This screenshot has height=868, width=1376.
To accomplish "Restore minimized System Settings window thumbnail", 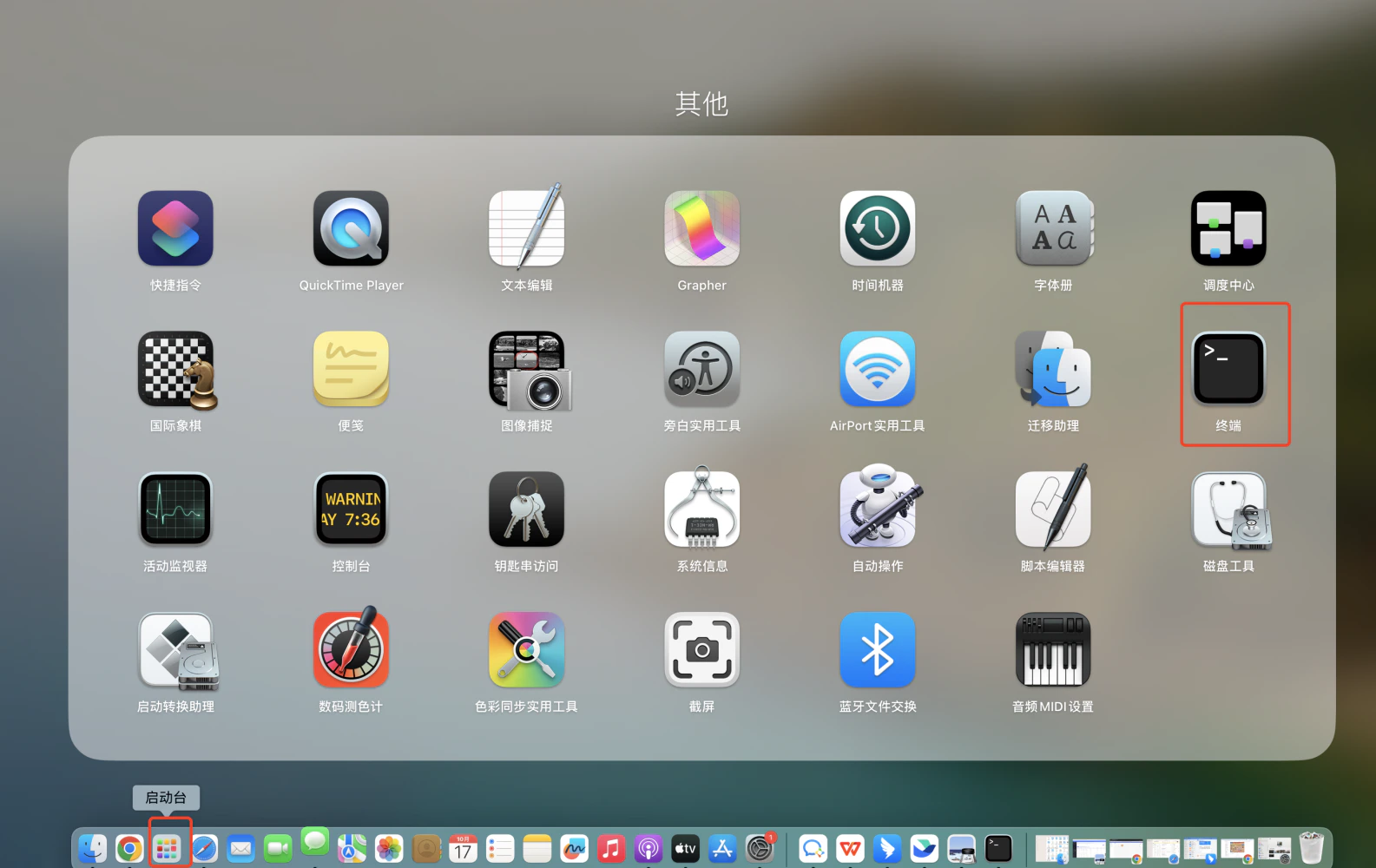I will (x=1274, y=849).
